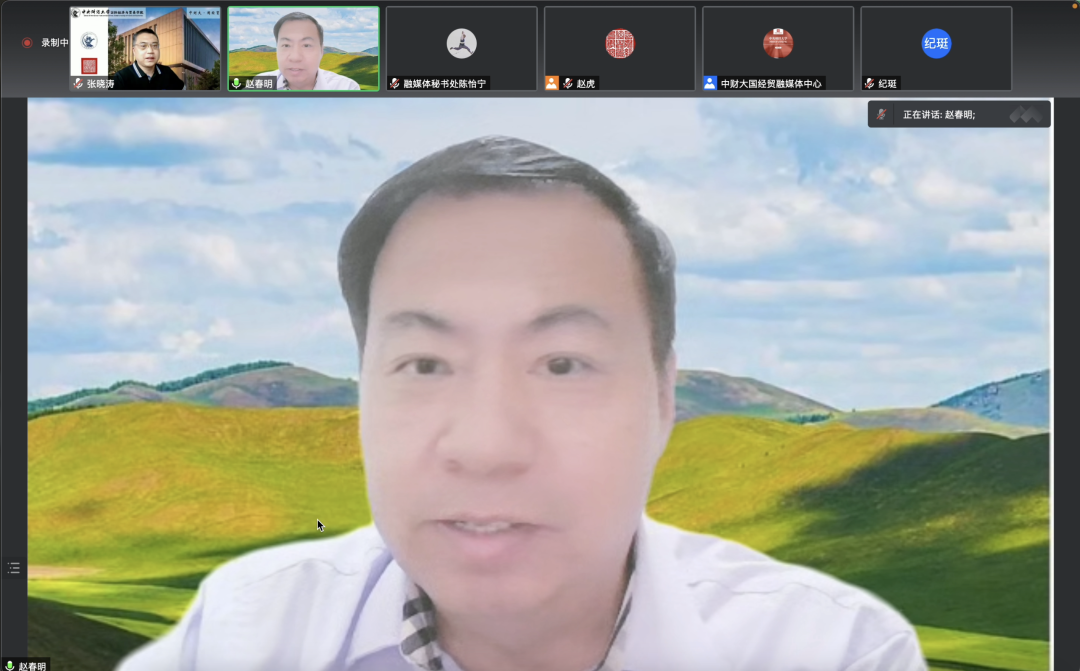
Task: Click the 录制中 recording status label
Action: click(x=54, y=43)
